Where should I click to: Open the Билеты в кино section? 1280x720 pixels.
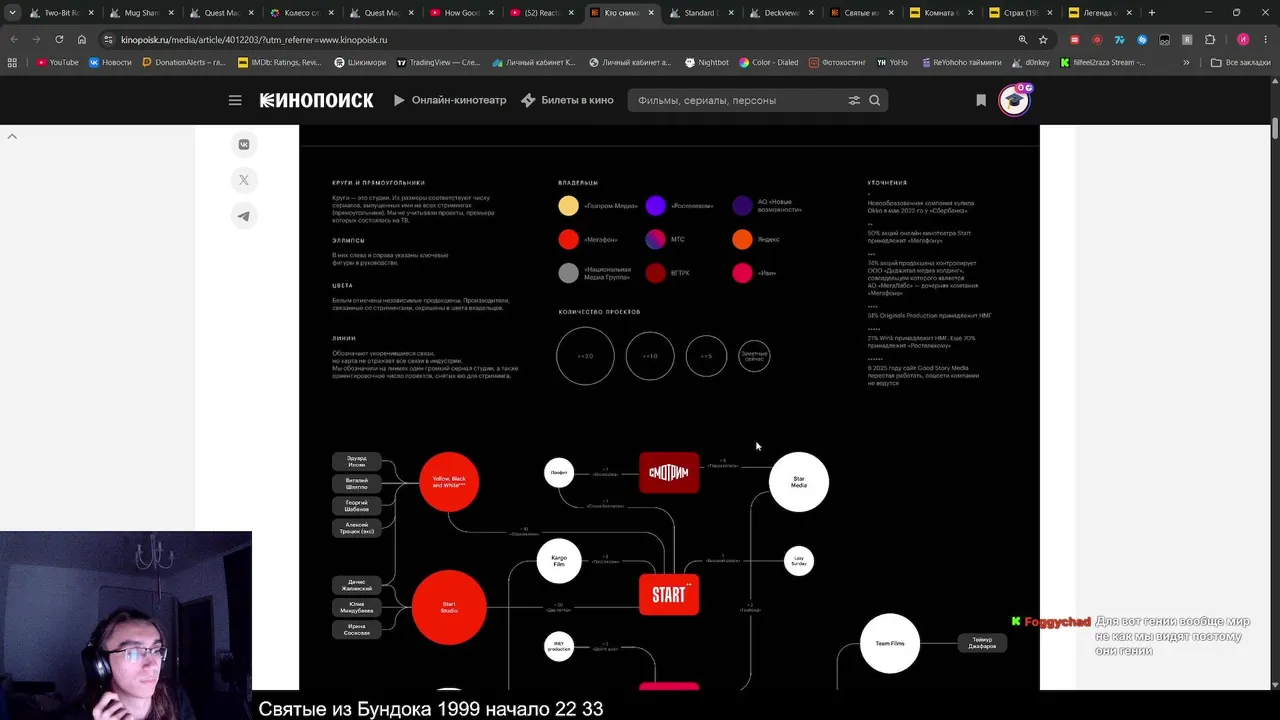(x=567, y=100)
